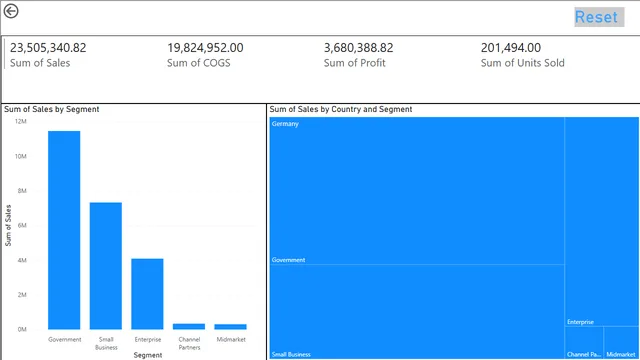Viewport: 640px width, 360px height.
Task: Select the Enterprise bar in the chart
Action: pyautogui.click(x=147, y=294)
